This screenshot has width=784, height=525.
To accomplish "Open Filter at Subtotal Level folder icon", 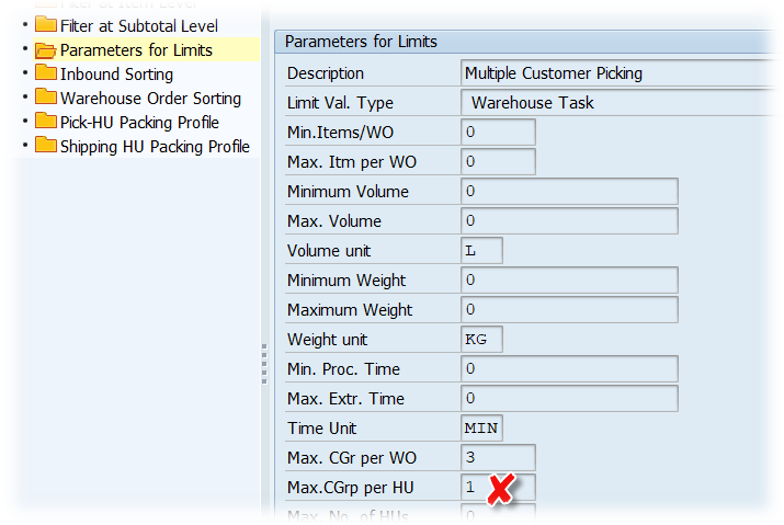I will [x=46, y=24].
